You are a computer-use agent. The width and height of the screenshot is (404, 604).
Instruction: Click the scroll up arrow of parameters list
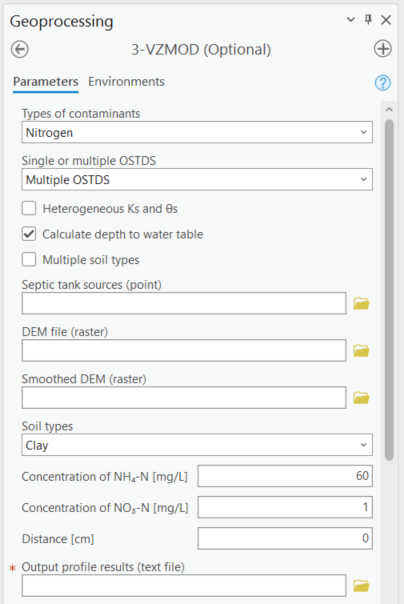tap(389, 110)
